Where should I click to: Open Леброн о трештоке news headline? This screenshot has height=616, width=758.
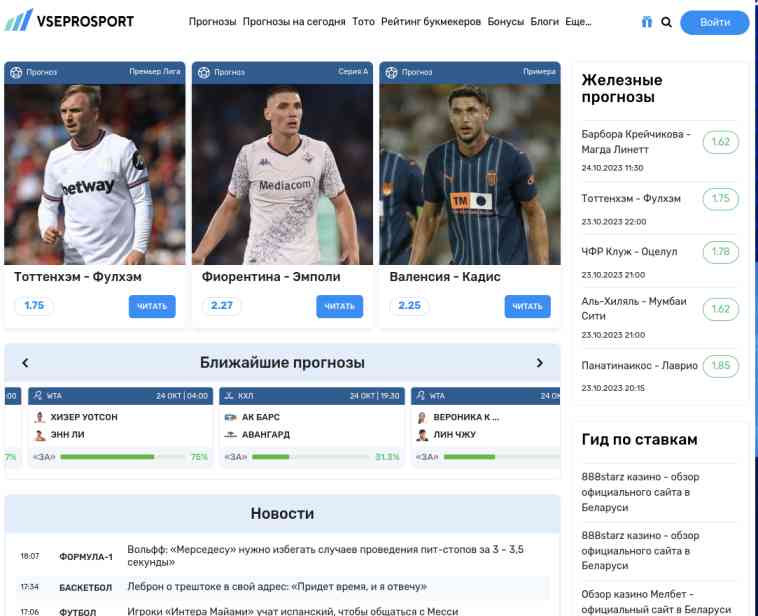(x=277, y=587)
